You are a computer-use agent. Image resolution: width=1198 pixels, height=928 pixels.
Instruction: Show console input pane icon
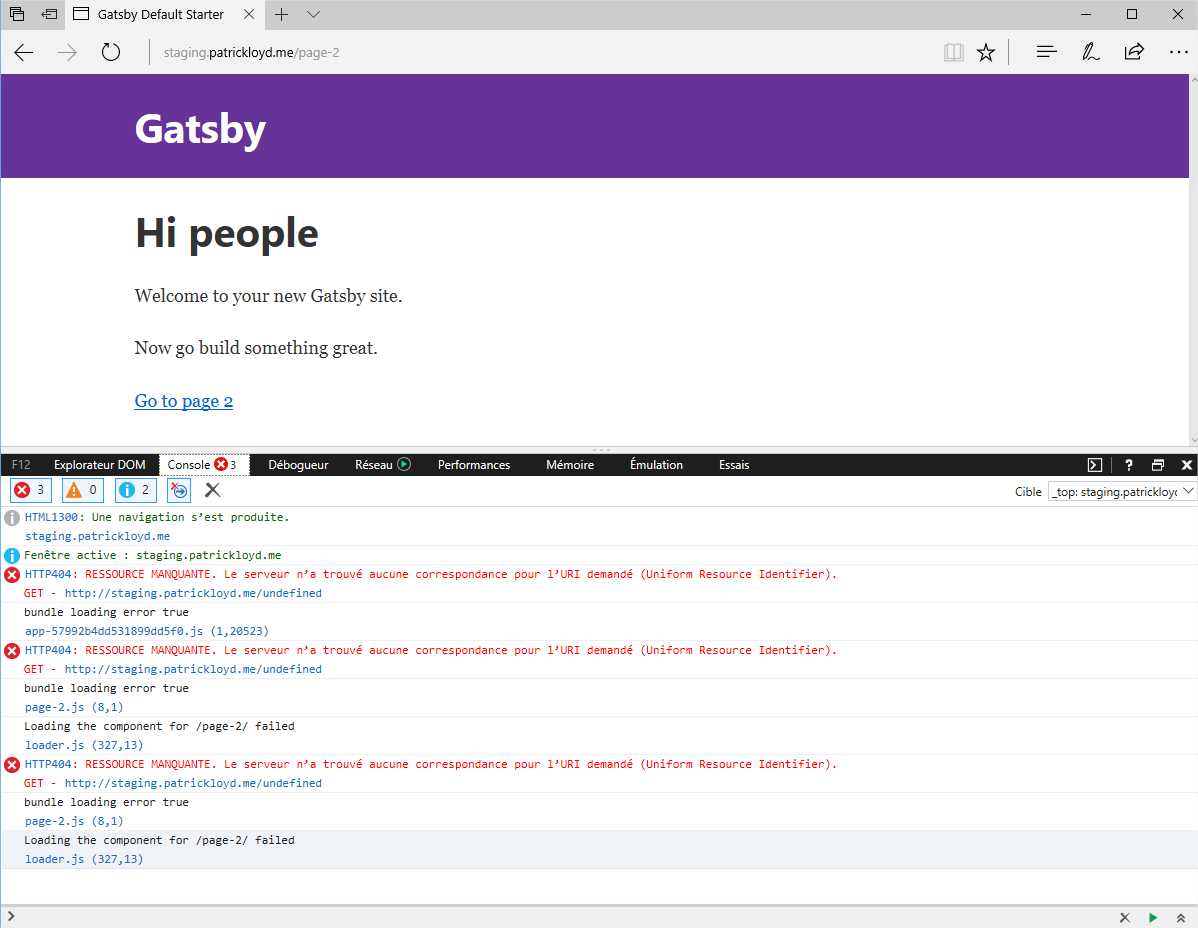(x=1095, y=464)
